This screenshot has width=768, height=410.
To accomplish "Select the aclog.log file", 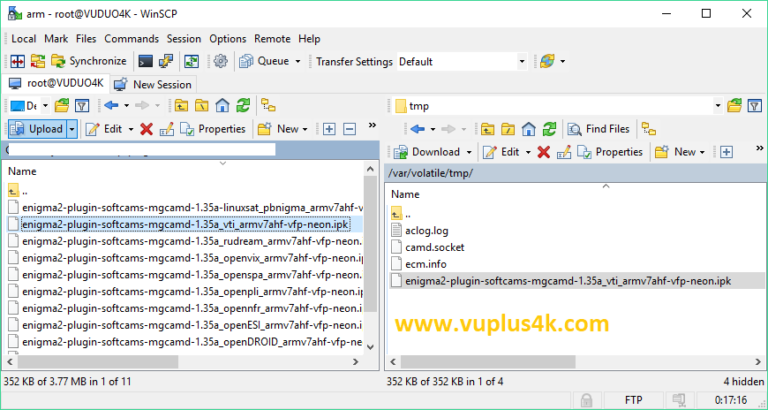I will pyautogui.click(x=427, y=230).
